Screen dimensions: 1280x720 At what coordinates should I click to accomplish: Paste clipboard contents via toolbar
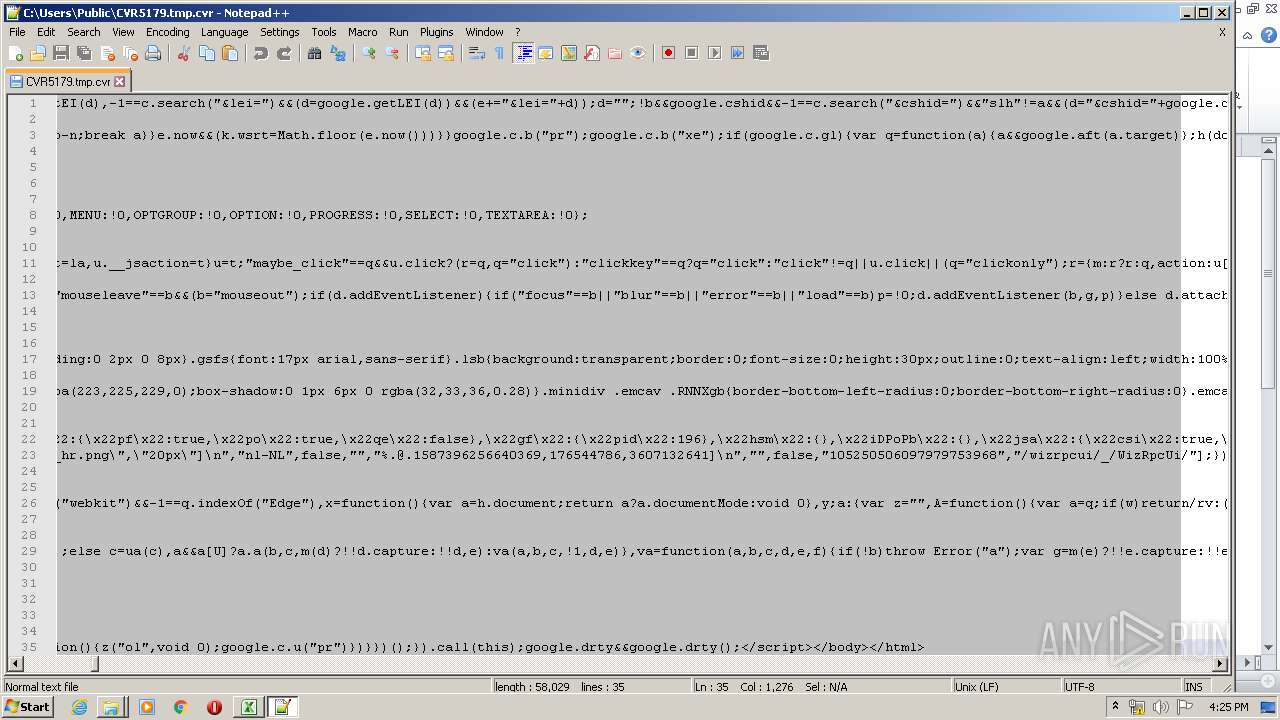pyautogui.click(x=230, y=53)
